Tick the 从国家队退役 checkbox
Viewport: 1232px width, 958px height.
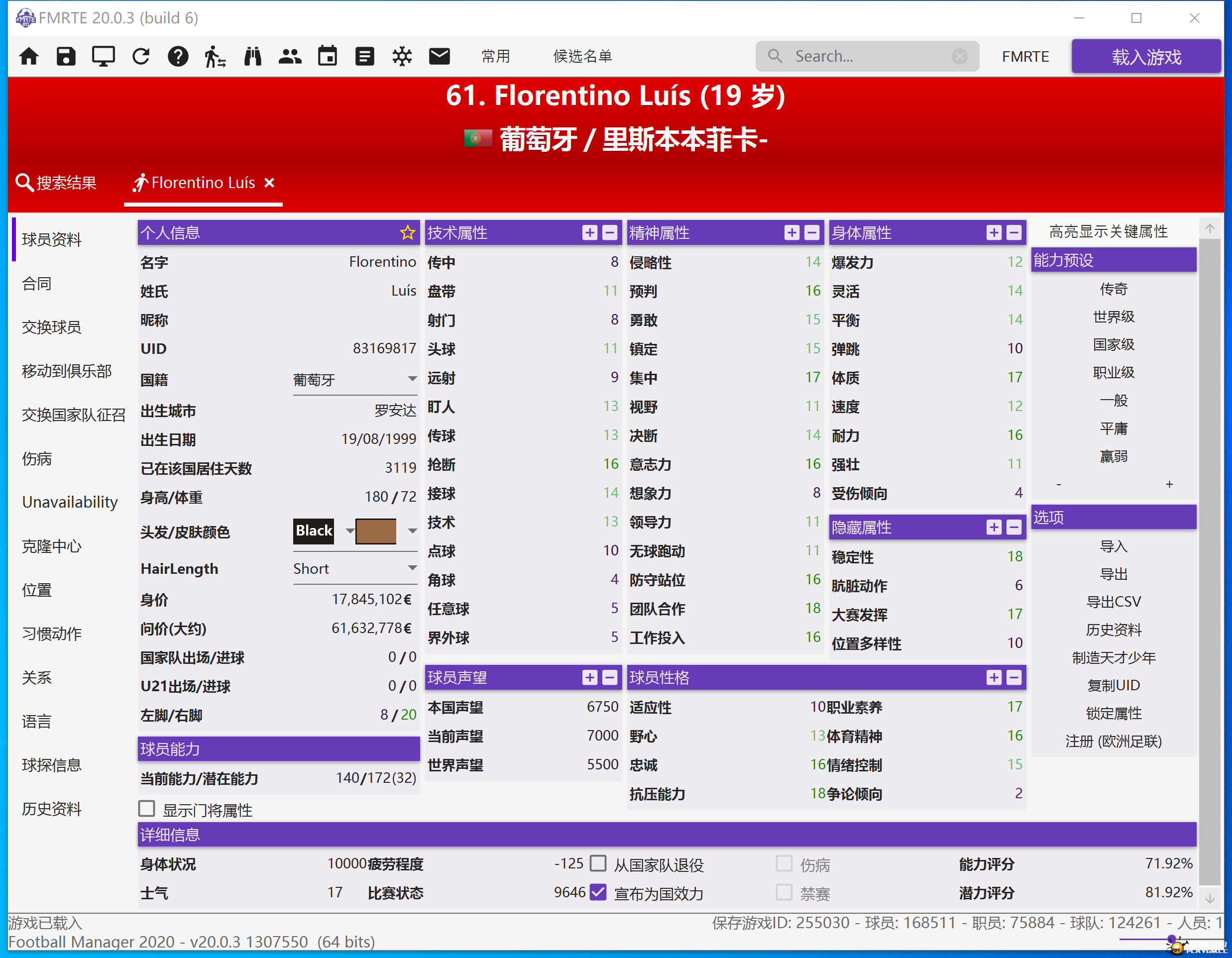click(x=598, y=863)
